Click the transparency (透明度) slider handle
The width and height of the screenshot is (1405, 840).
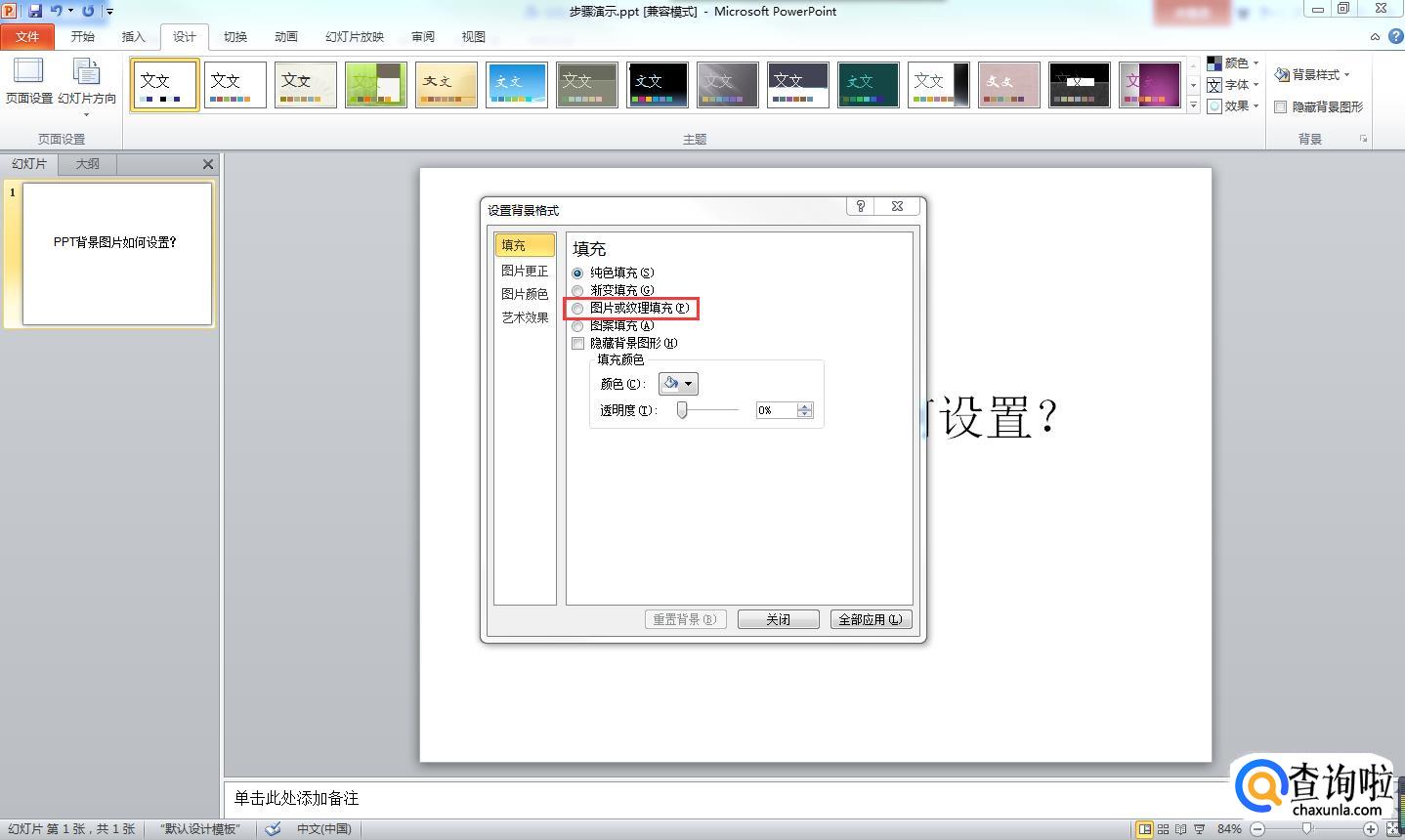[x=682, y=410]
